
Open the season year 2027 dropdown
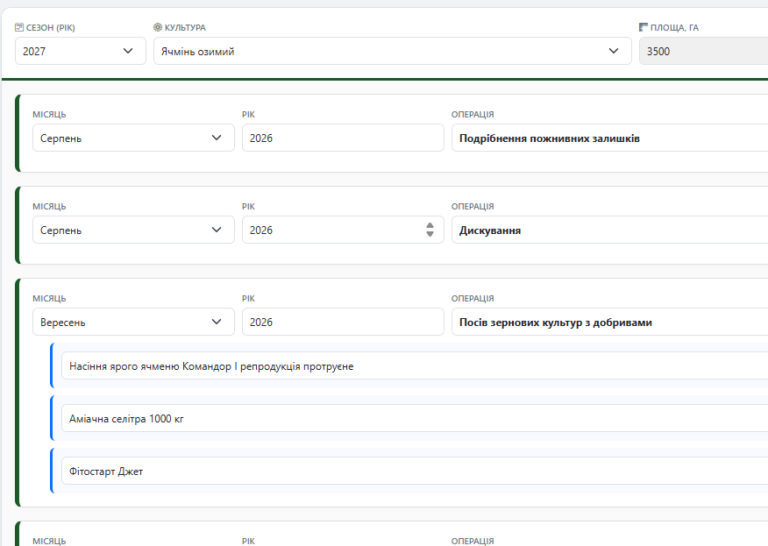pyautogui.click(x=80, y=51)
